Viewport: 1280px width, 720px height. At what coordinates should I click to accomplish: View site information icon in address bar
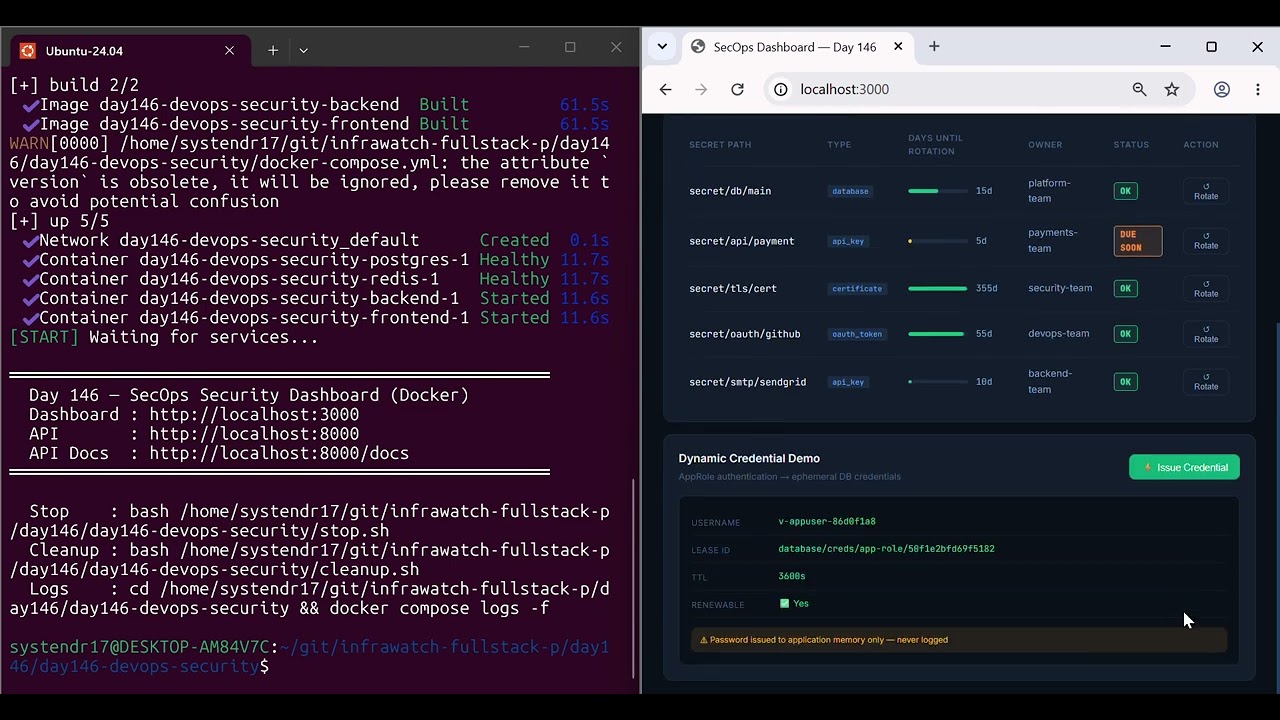(x=781, y=89)
